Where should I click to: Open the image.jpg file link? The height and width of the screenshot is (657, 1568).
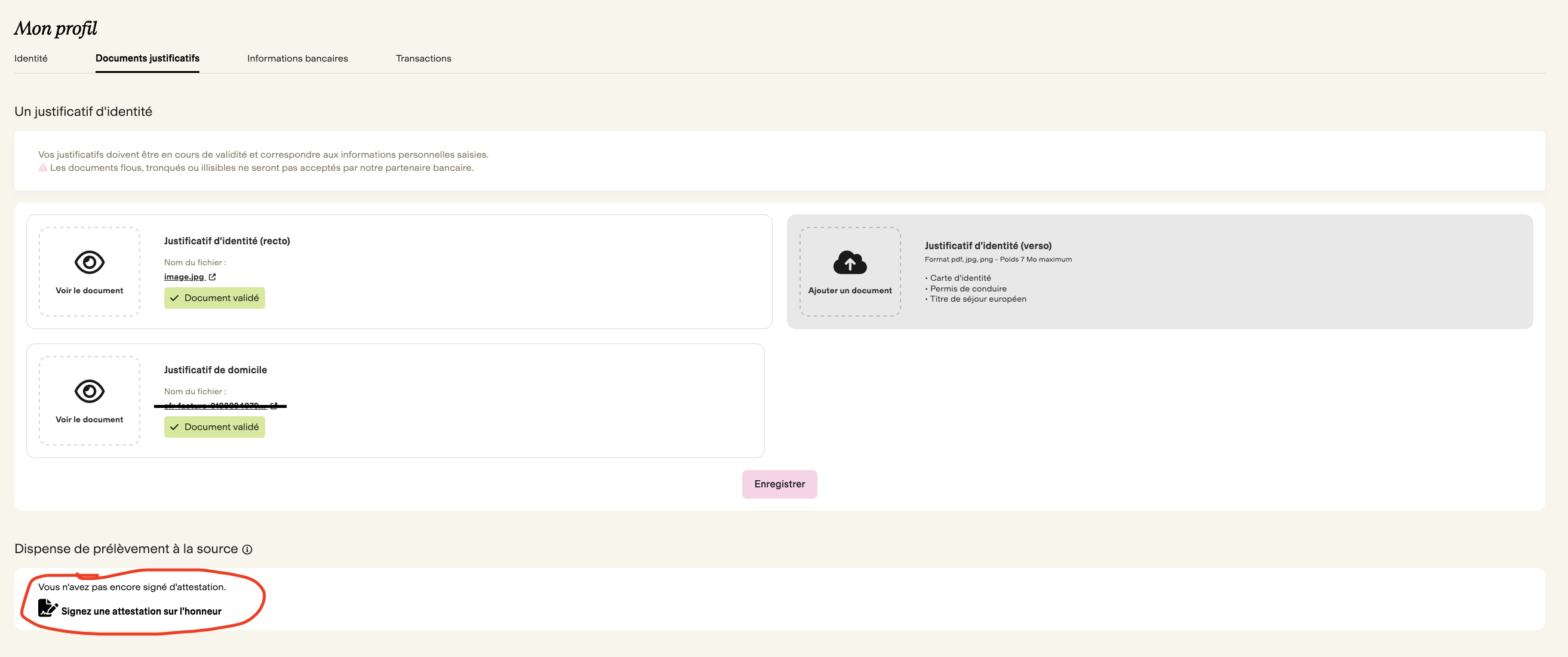pos(184,277)
